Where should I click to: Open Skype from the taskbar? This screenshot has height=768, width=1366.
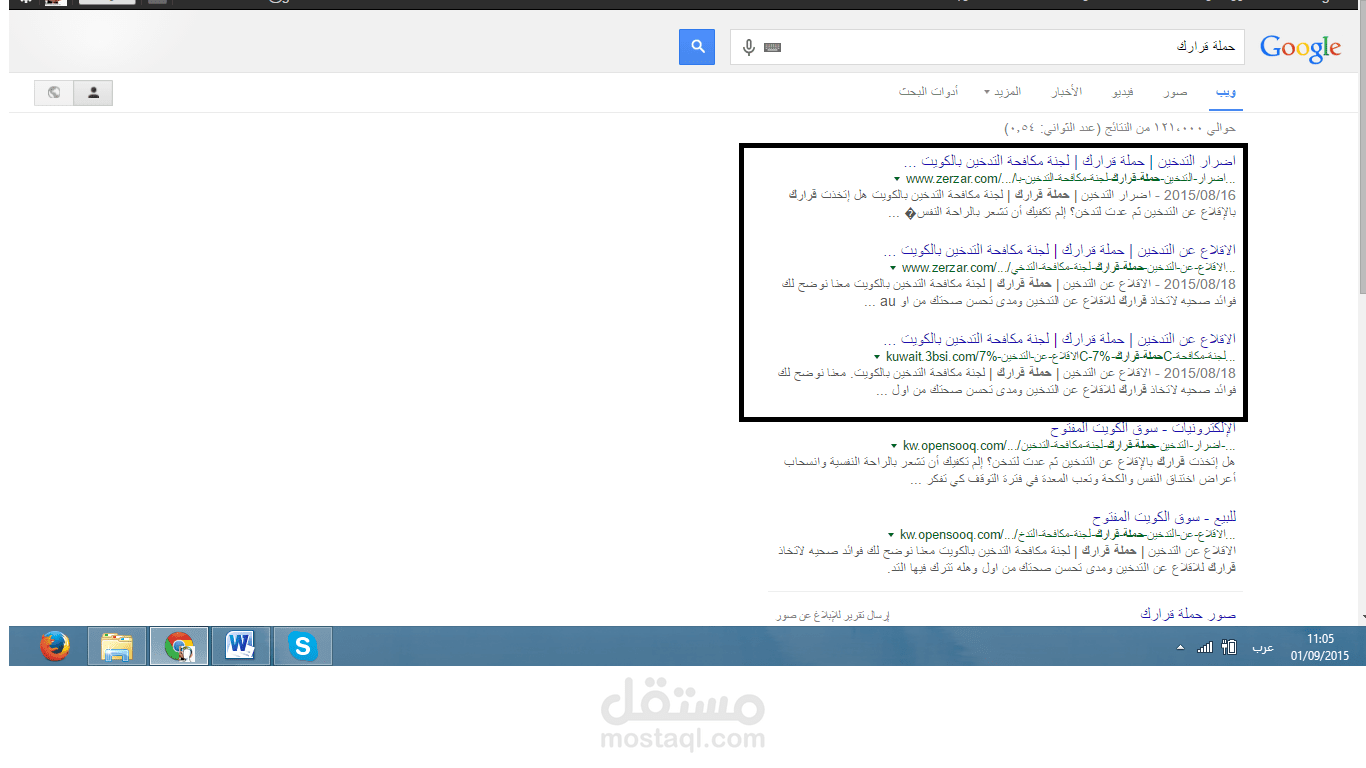pyautogui.click(x=303, y=647)
